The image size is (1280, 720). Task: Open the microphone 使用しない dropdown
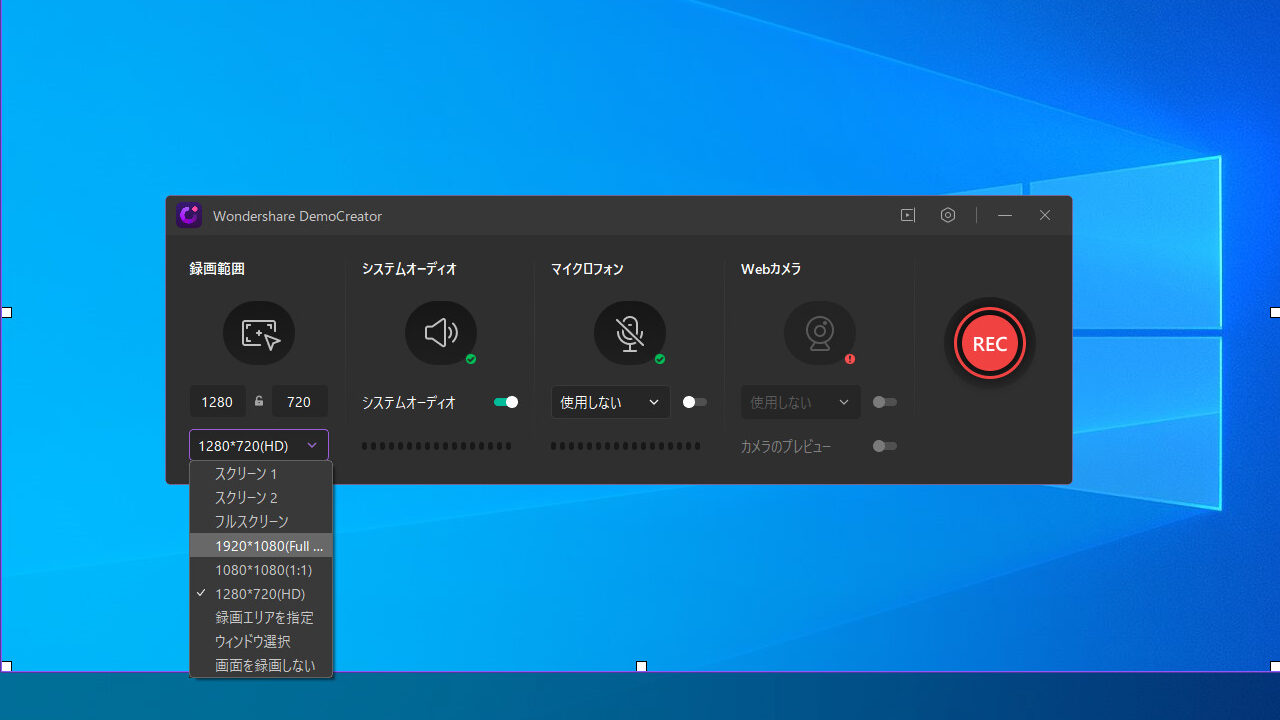611,402
